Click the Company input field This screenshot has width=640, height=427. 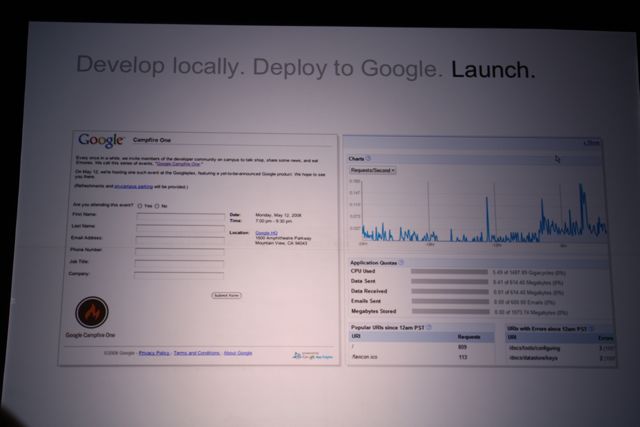tap(179, 276)
